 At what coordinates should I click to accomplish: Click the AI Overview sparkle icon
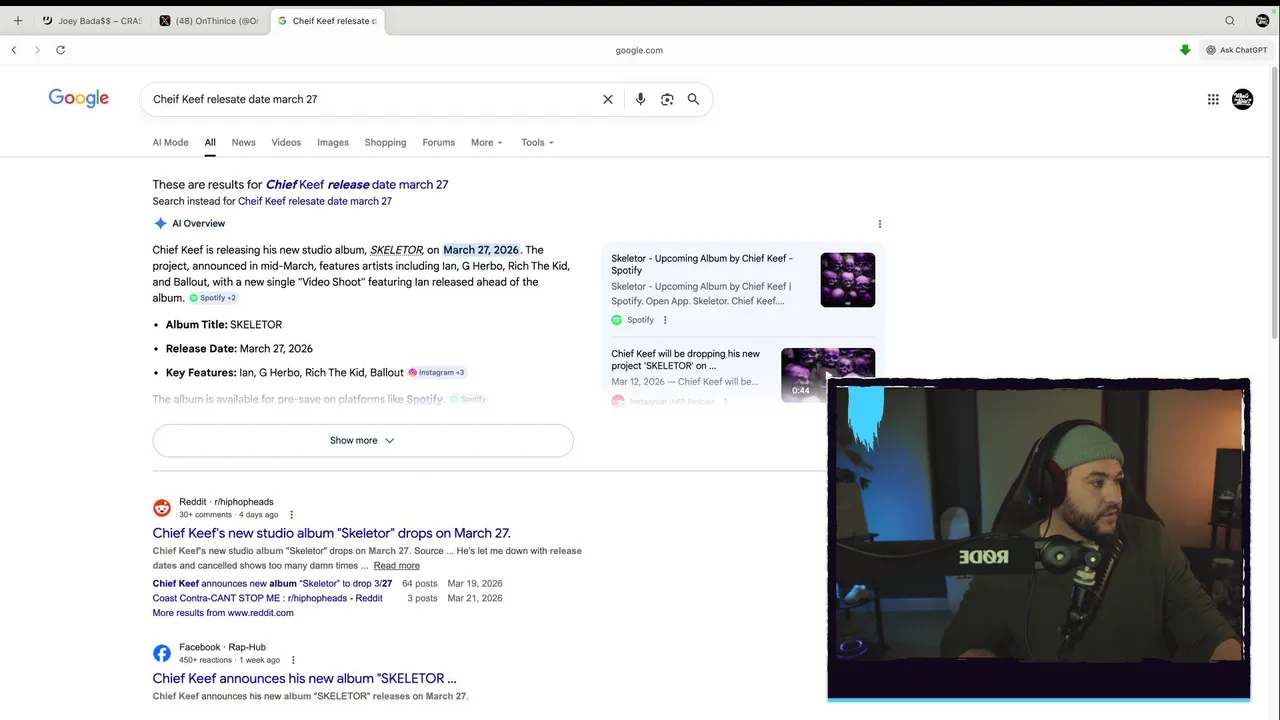[x=160, y=224]
